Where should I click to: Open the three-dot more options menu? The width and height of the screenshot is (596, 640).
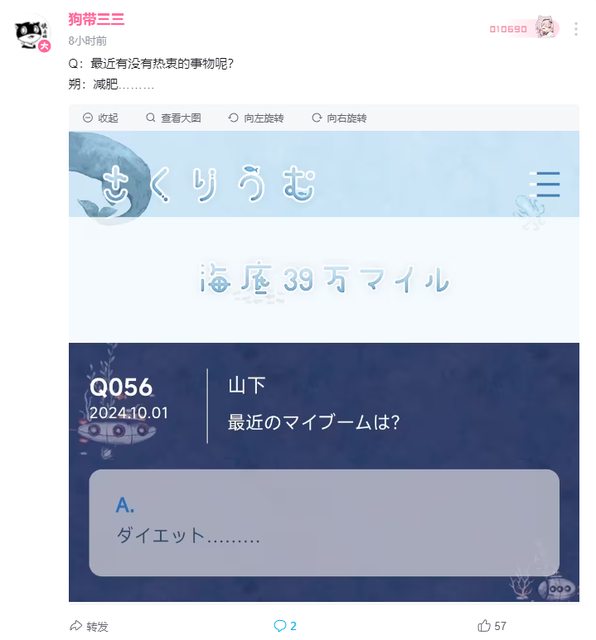(x=576, y=29)
